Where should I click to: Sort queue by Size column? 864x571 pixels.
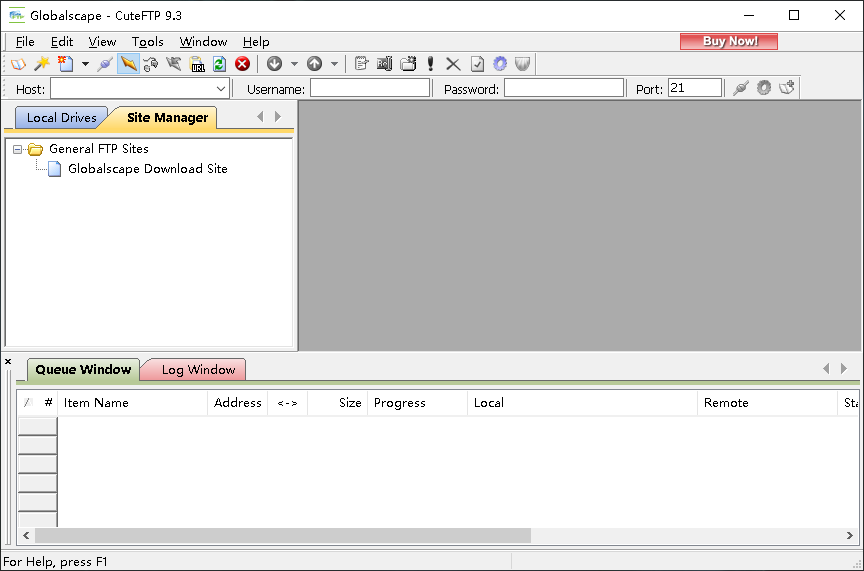(x=337, y=403)
